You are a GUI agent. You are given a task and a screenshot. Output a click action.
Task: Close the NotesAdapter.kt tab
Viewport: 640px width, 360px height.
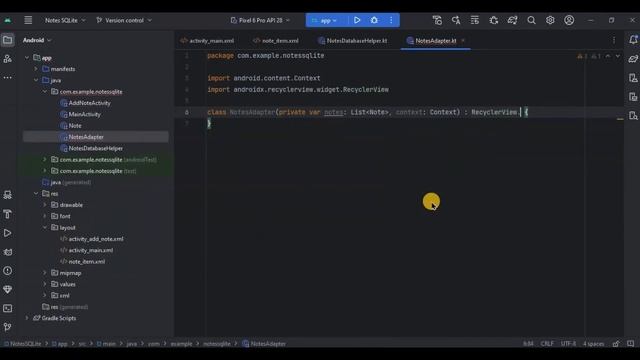click(463, 40)
